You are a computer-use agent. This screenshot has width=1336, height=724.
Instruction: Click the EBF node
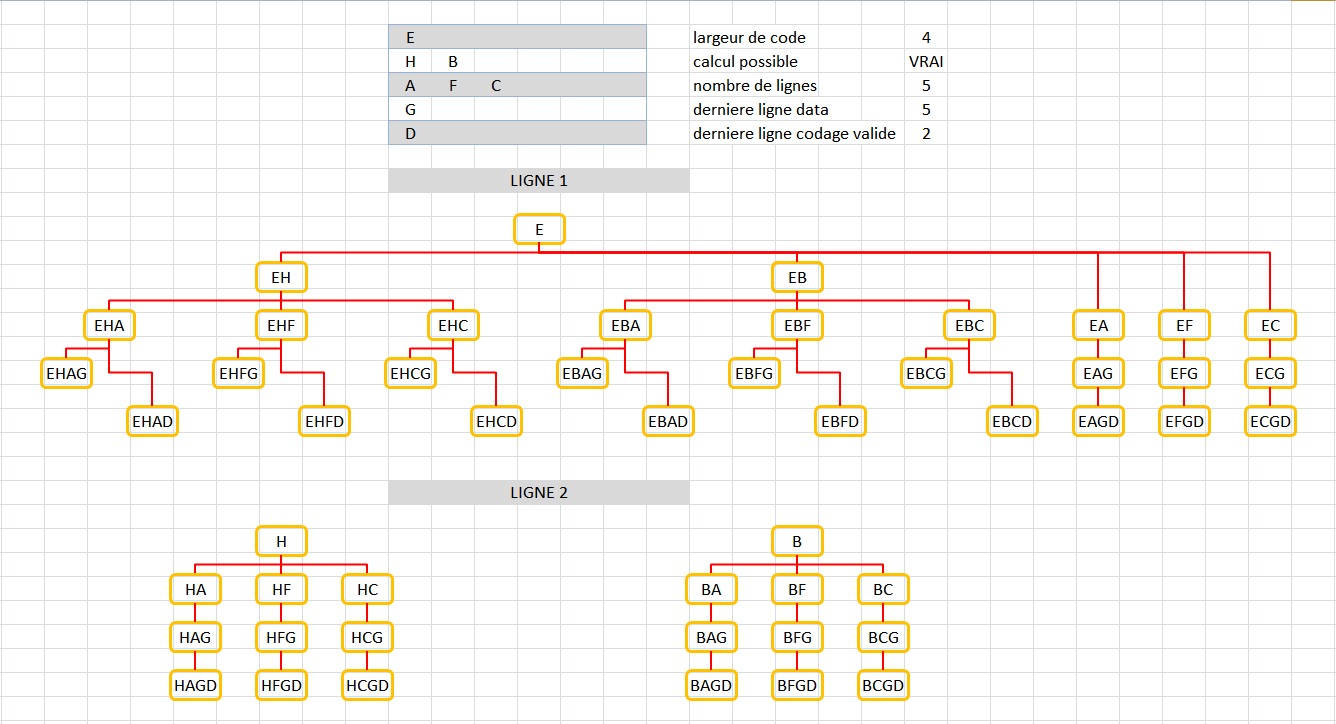pos(797,325)
